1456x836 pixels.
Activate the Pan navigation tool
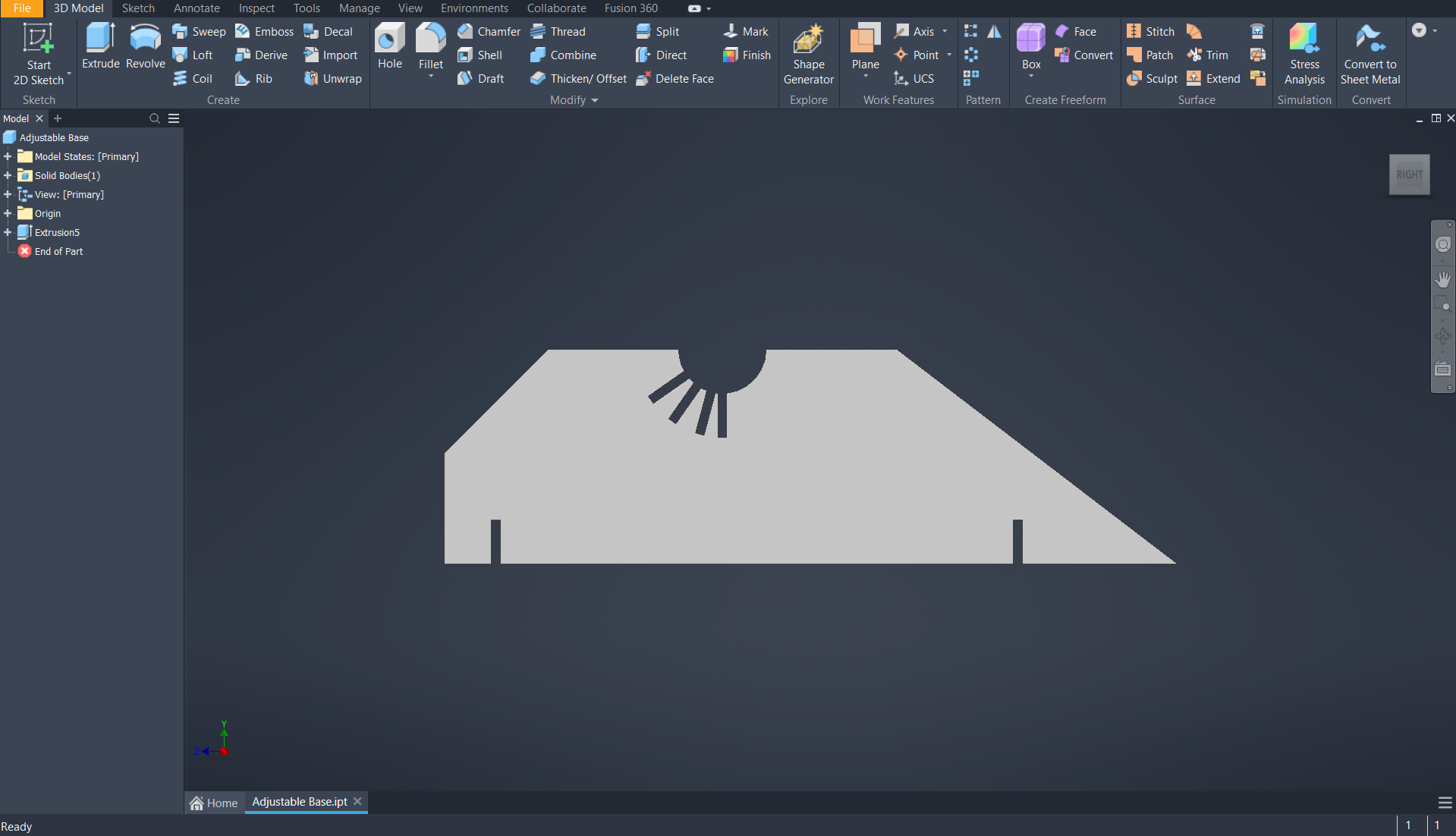coord(1442,279)
